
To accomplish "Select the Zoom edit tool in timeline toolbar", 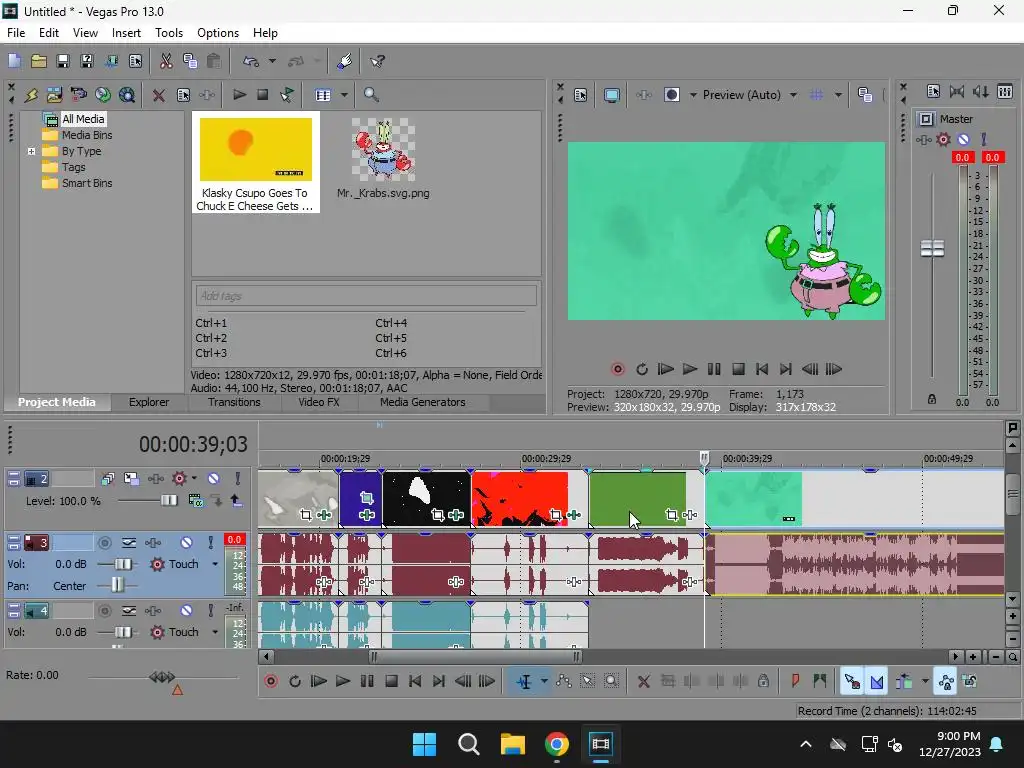I will (611, 682).
